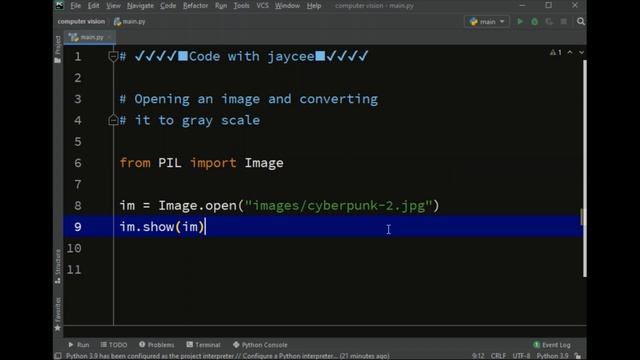
Task: Open the File menu
Action: [x=76, y=6]
